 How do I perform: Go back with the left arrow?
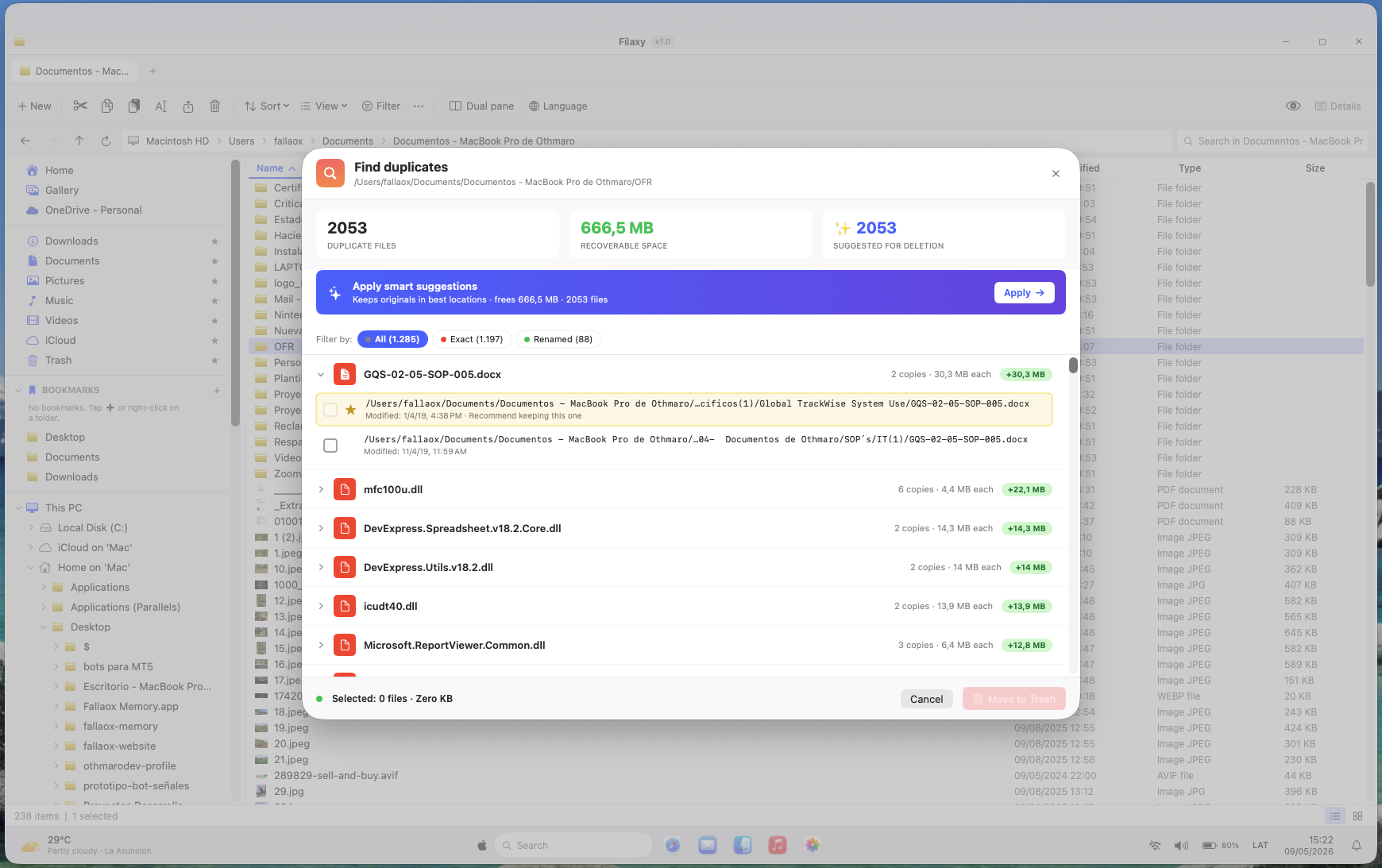tap(25, 141)
